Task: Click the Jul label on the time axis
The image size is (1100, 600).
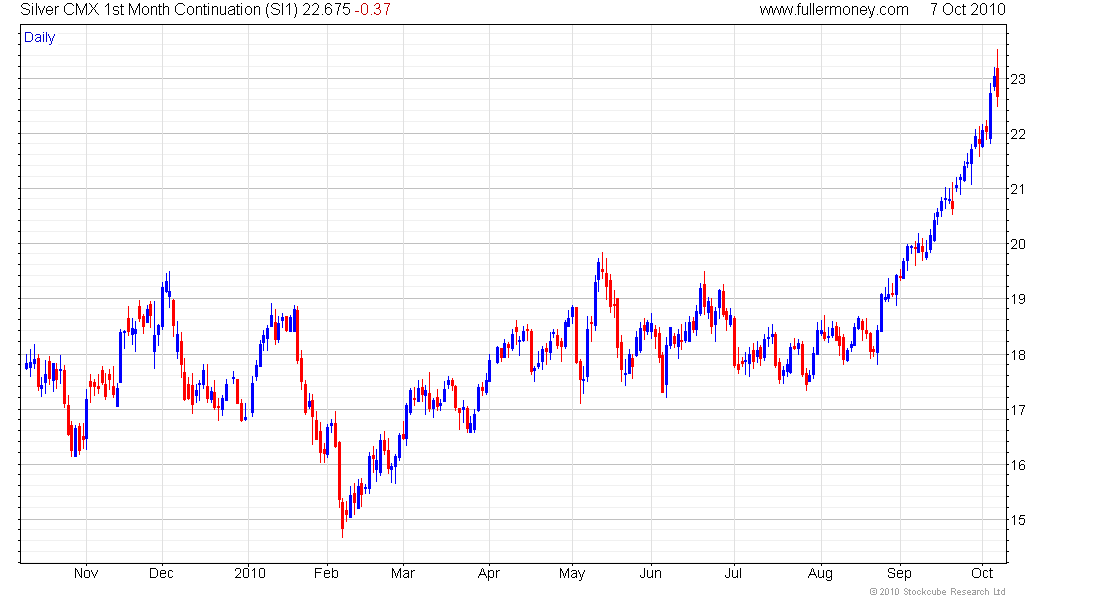Action: click(733, 573)
